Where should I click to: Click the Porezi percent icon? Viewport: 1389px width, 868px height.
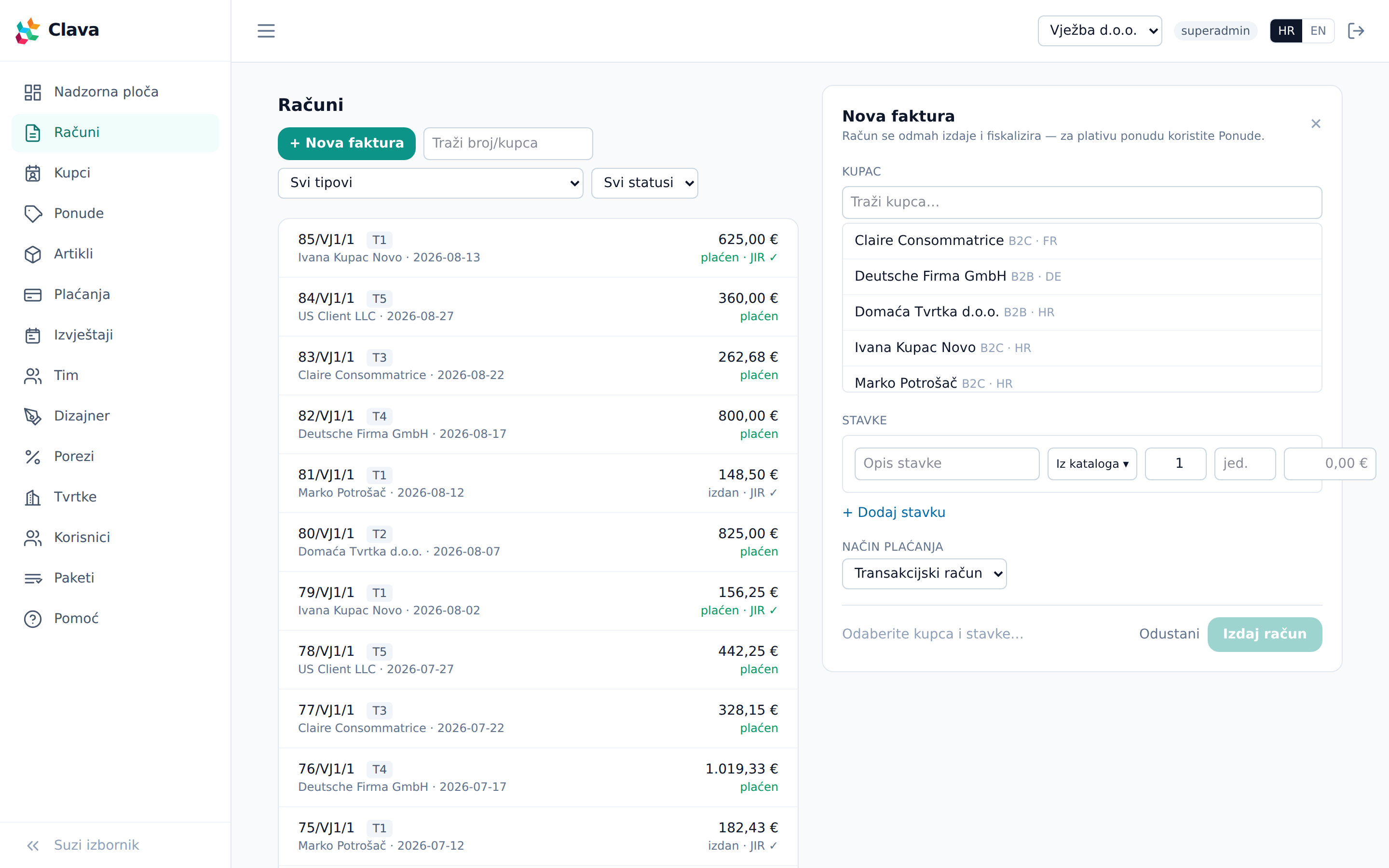coord(33,456)
